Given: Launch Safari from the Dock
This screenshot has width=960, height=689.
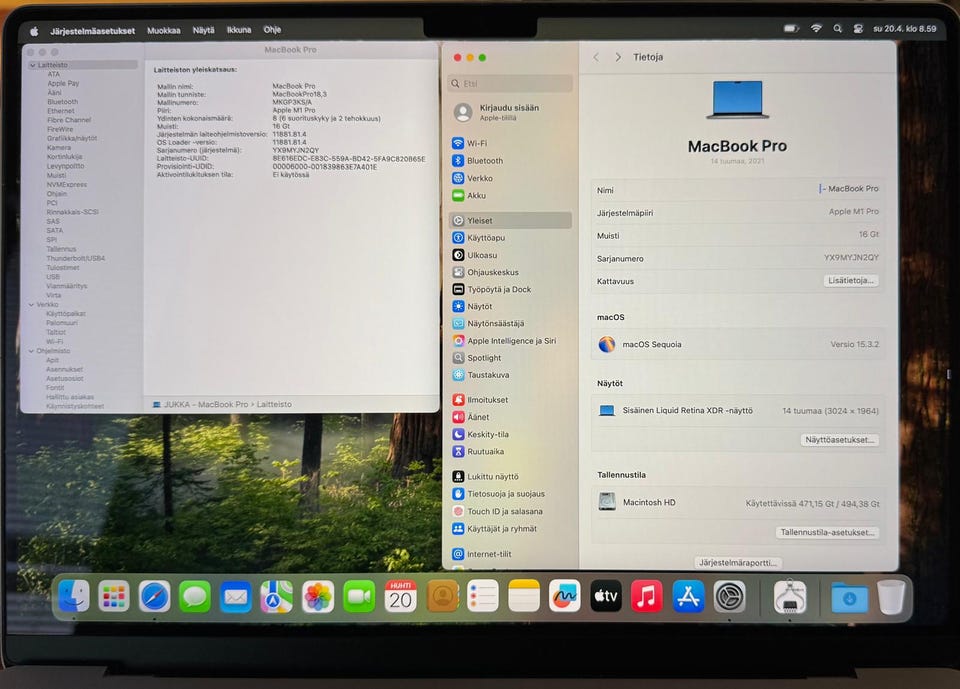Looking at the screenshot, I should (154, 597).
